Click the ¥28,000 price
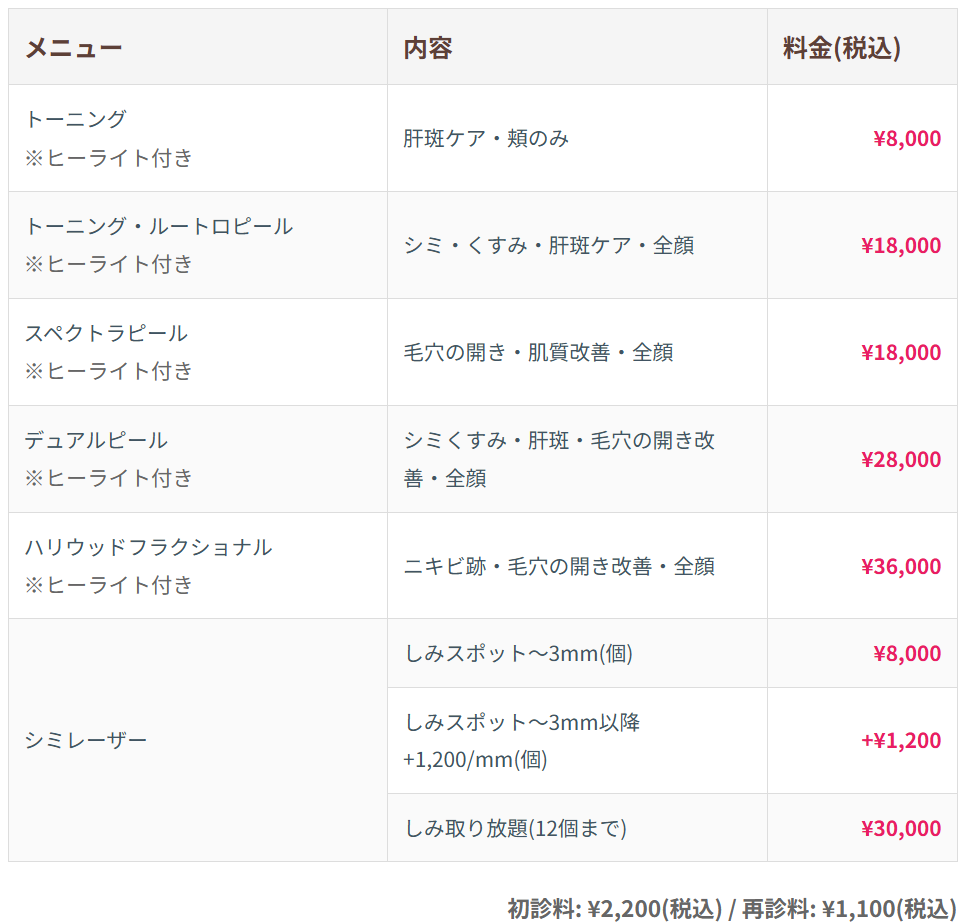959x923 pixels. point(900,460)
